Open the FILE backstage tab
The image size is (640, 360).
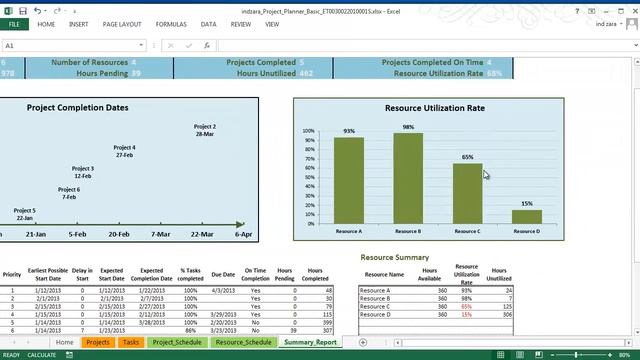(14, 24)
